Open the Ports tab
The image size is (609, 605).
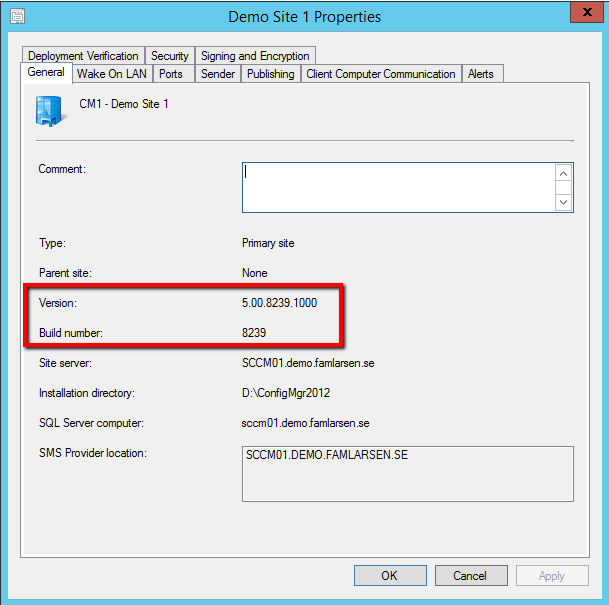[x=171, y=74]
